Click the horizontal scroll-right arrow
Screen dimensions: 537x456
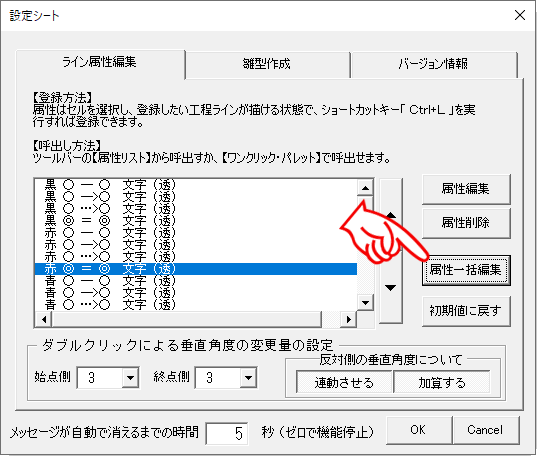click(349, 319)
